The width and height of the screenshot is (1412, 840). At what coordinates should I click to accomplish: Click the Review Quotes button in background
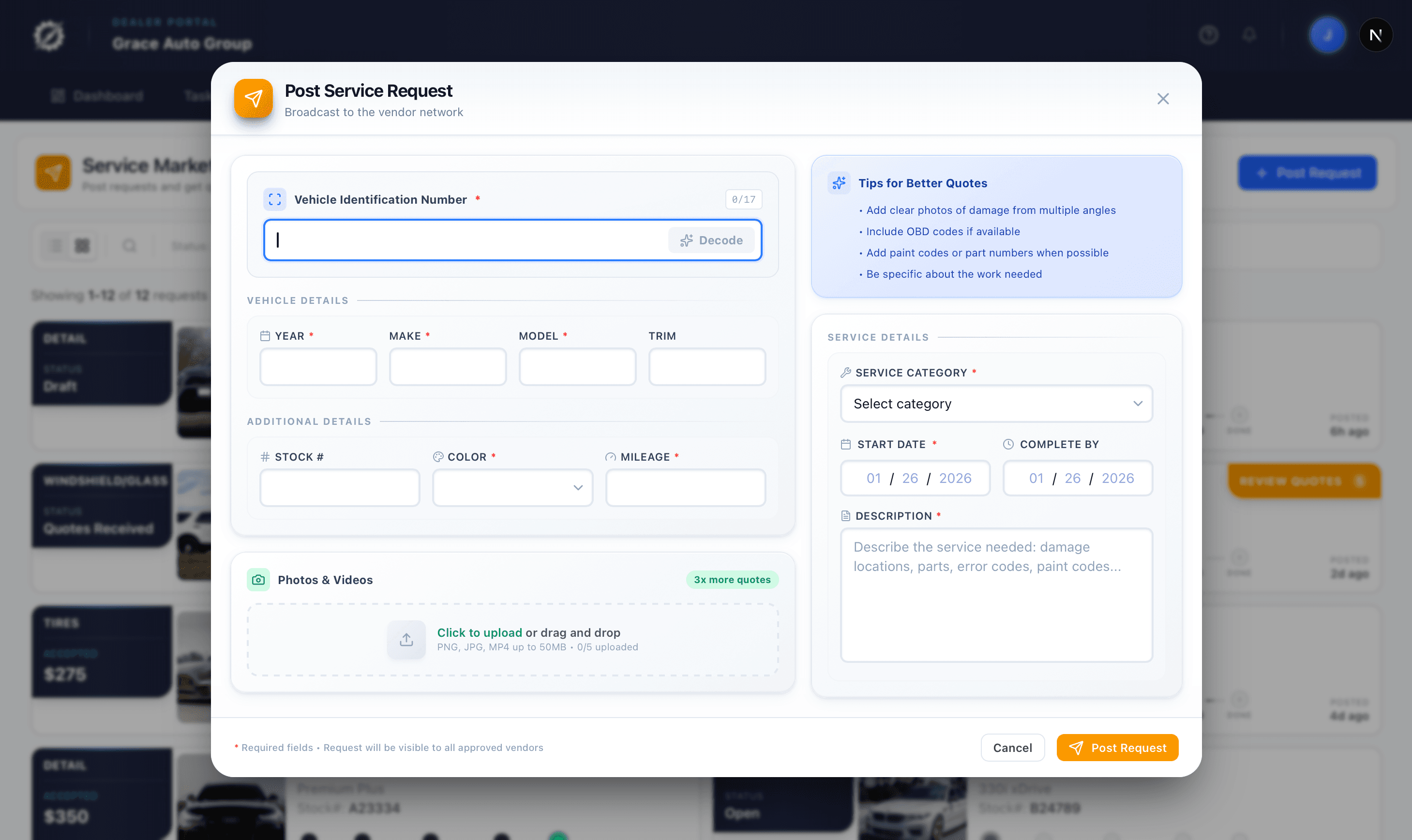coord(1304,481)
